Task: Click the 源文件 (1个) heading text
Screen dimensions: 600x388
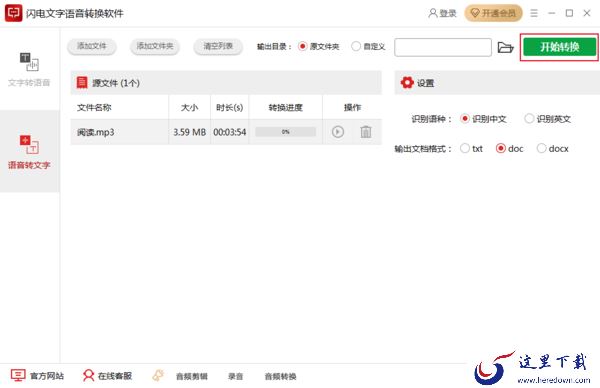Action: tap(116, 83)
